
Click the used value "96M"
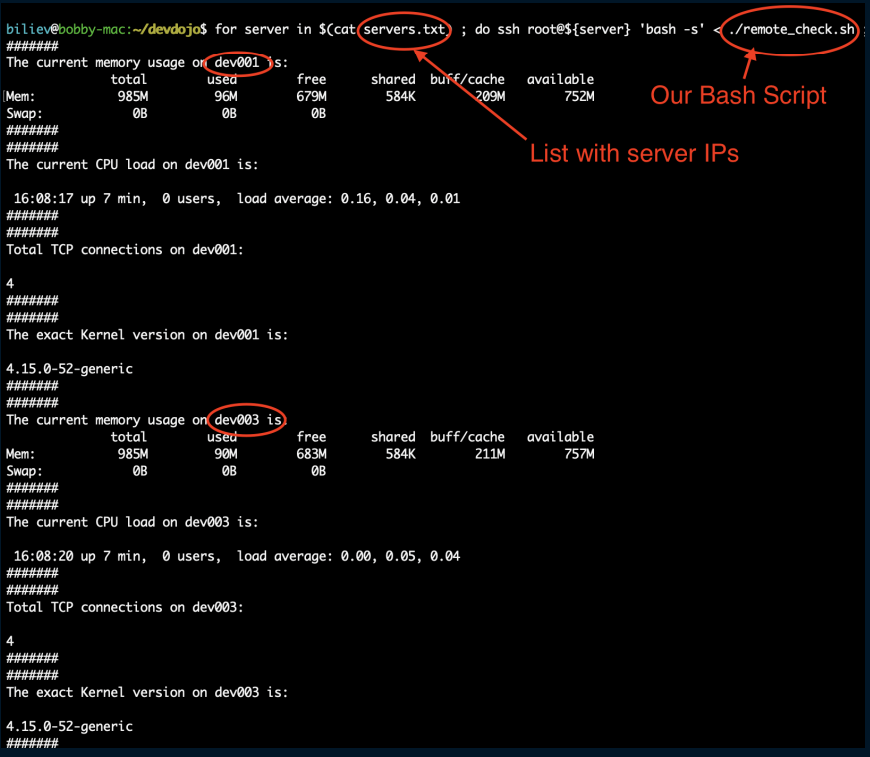pos(226,97)
